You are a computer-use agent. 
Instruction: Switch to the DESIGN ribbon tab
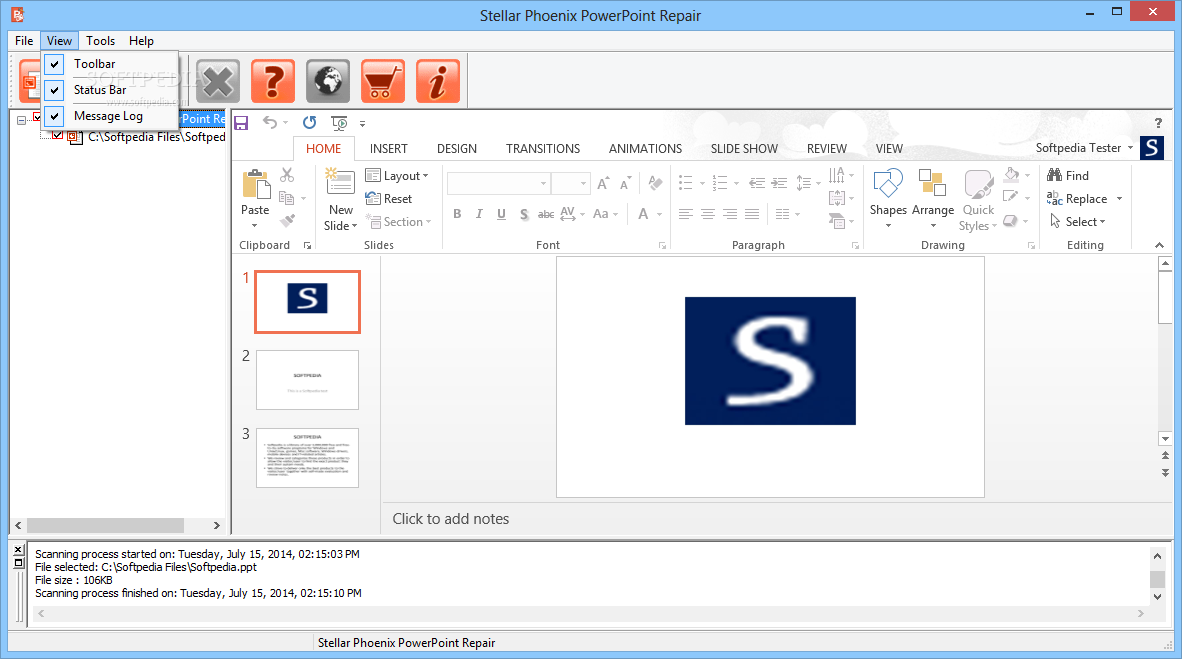tap(457, 149)
